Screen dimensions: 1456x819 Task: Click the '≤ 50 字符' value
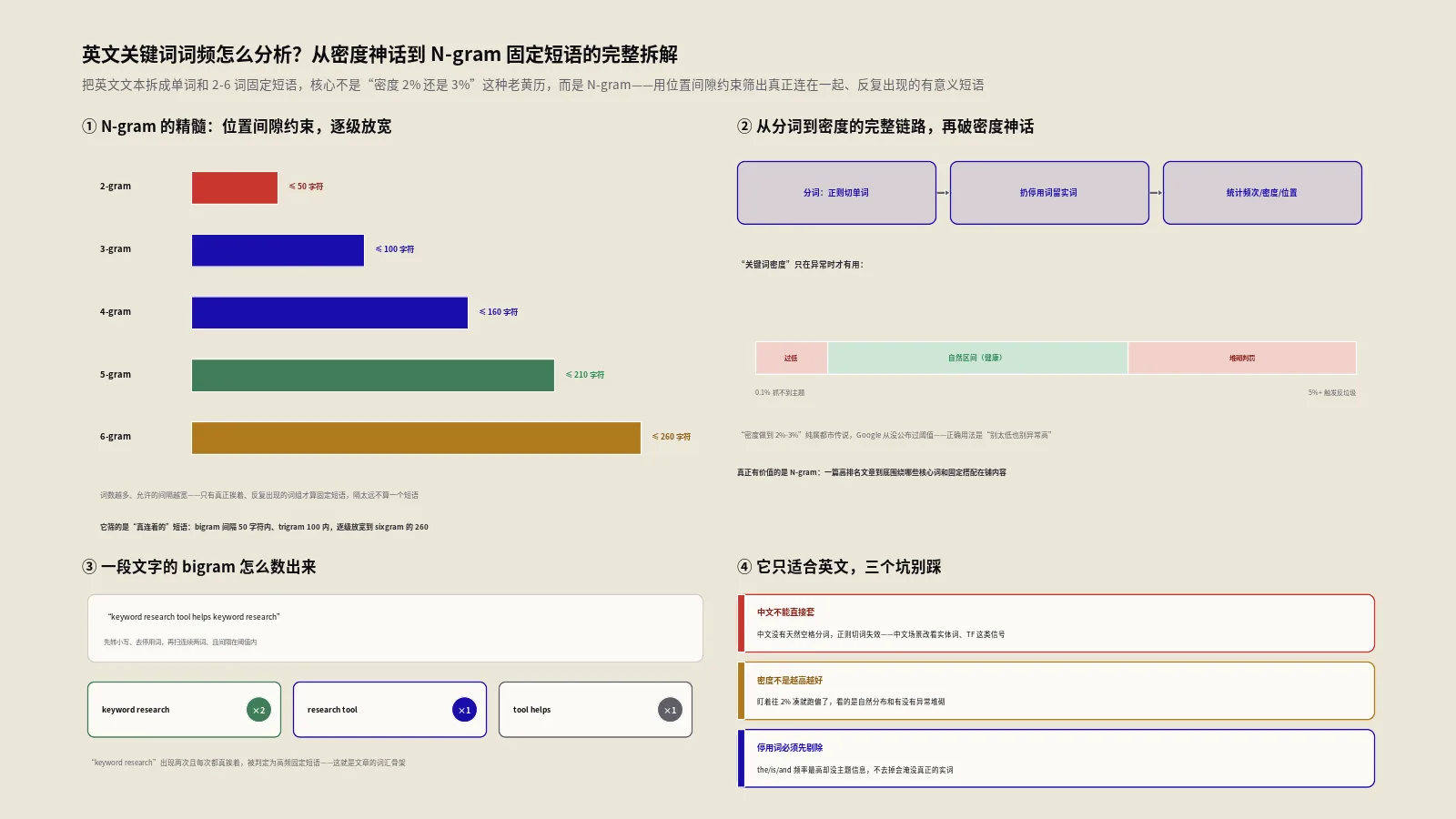click(x=306, y=187)
